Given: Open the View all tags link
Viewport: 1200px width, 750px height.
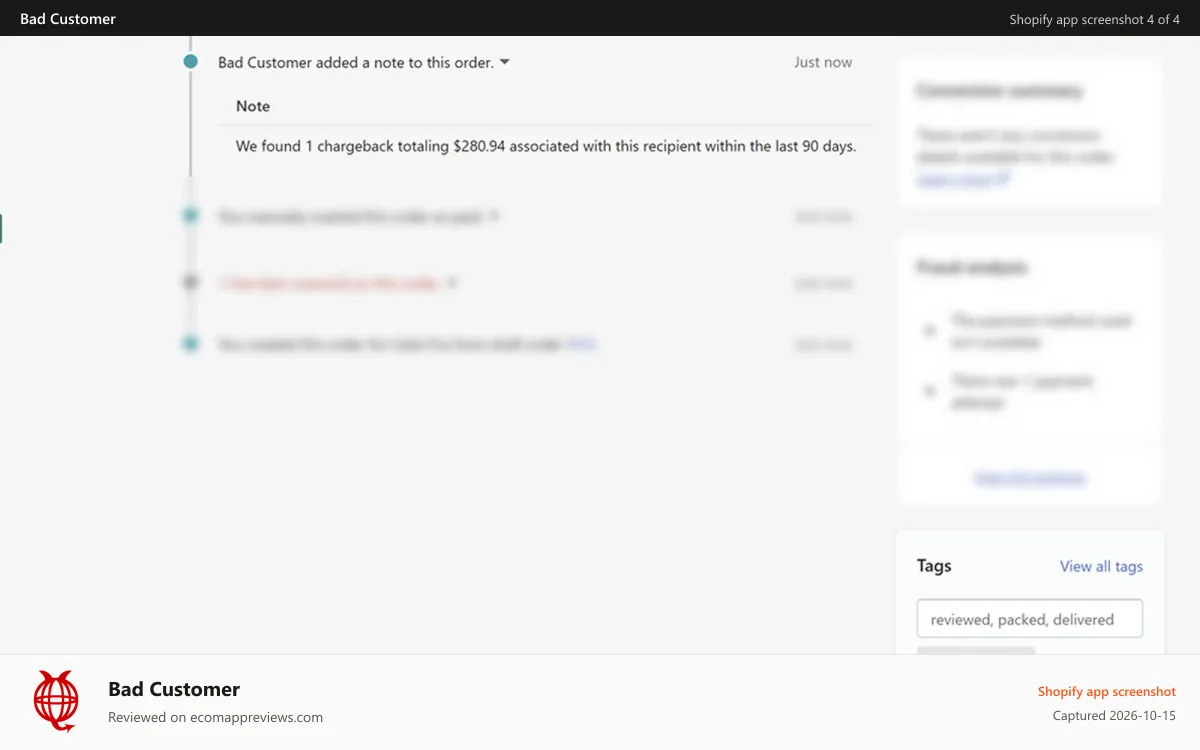Looking at the screenshot, I should click(x=1101, y=566).
